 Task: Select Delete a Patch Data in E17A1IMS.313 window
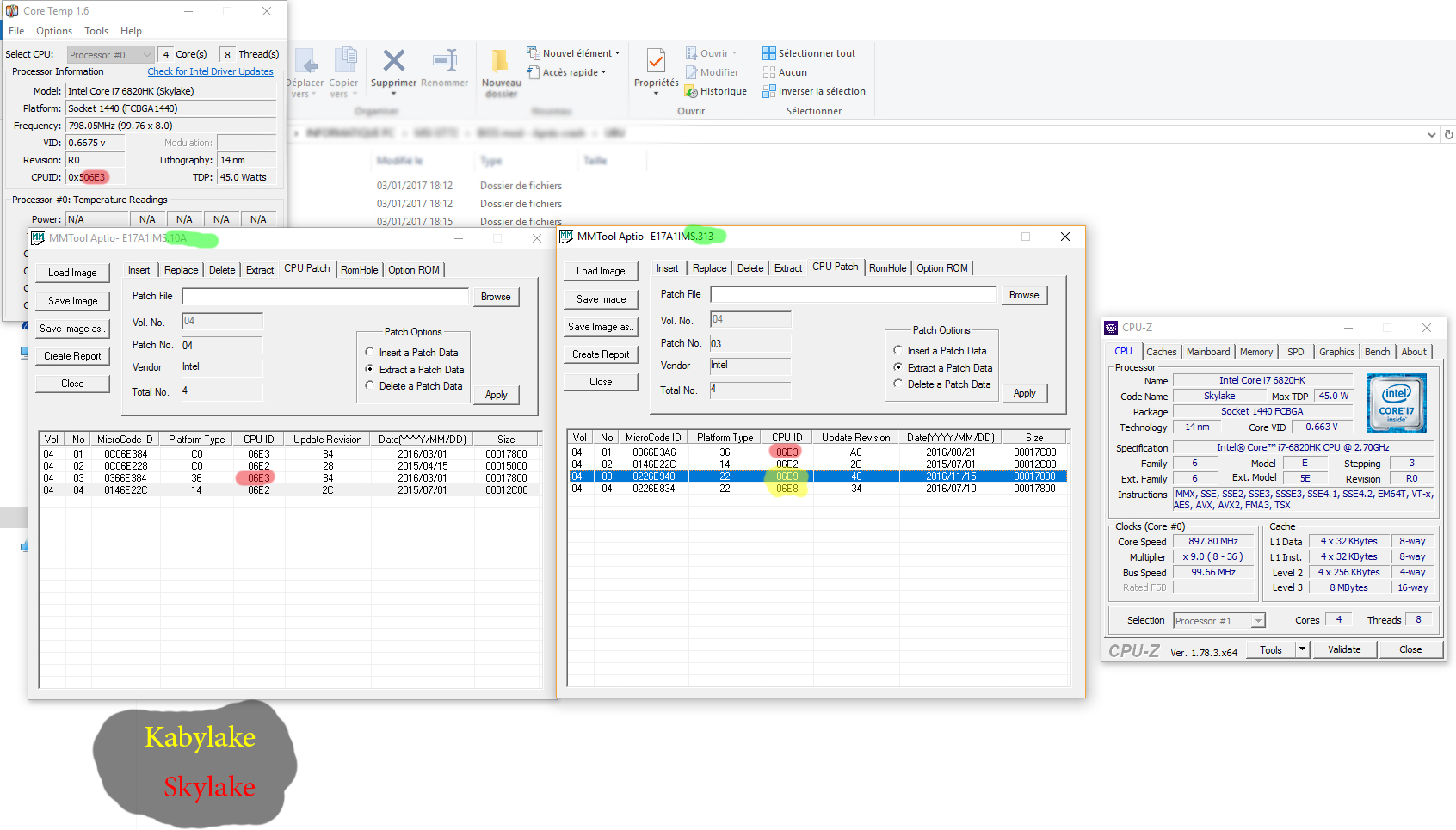(x=898, y=384)
